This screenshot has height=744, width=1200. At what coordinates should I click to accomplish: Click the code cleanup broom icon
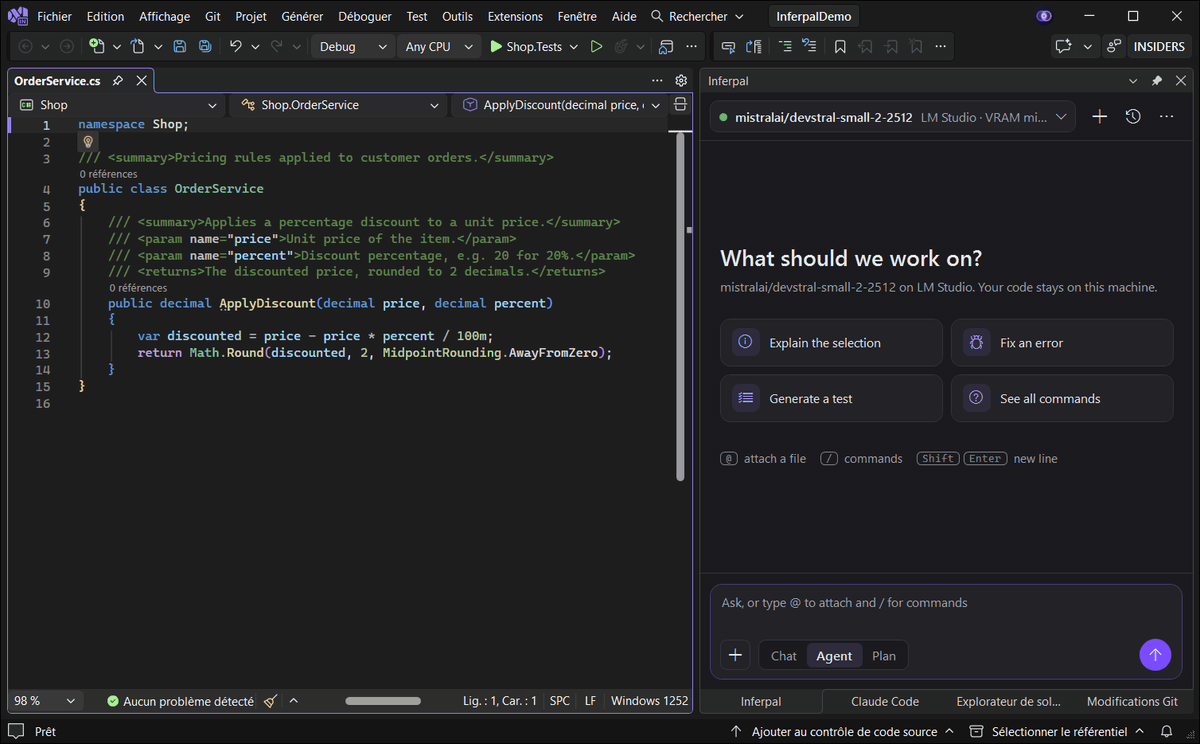tap(271, 701)
